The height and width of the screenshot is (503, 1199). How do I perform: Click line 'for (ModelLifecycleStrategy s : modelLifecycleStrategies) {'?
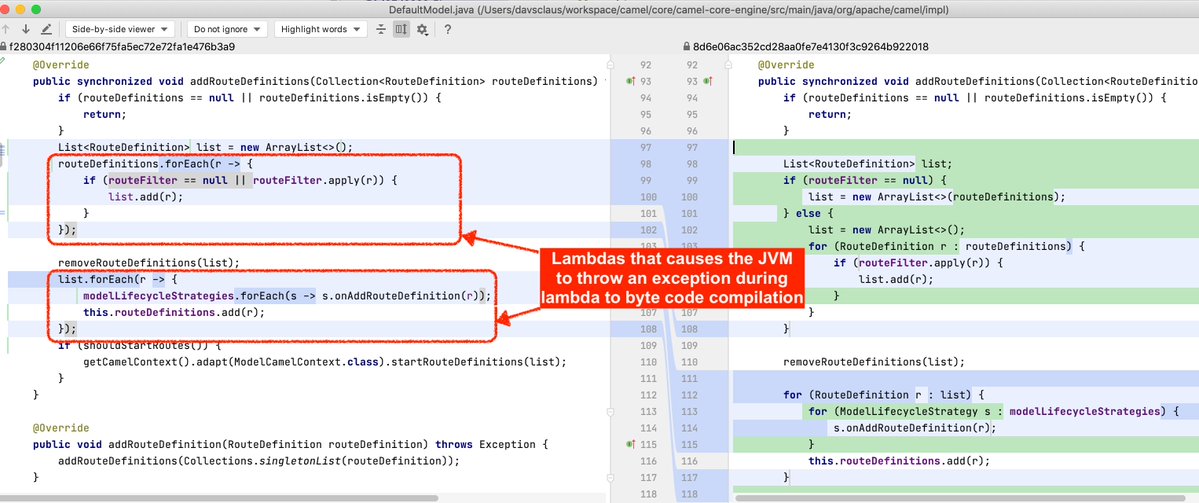[993, 411]
